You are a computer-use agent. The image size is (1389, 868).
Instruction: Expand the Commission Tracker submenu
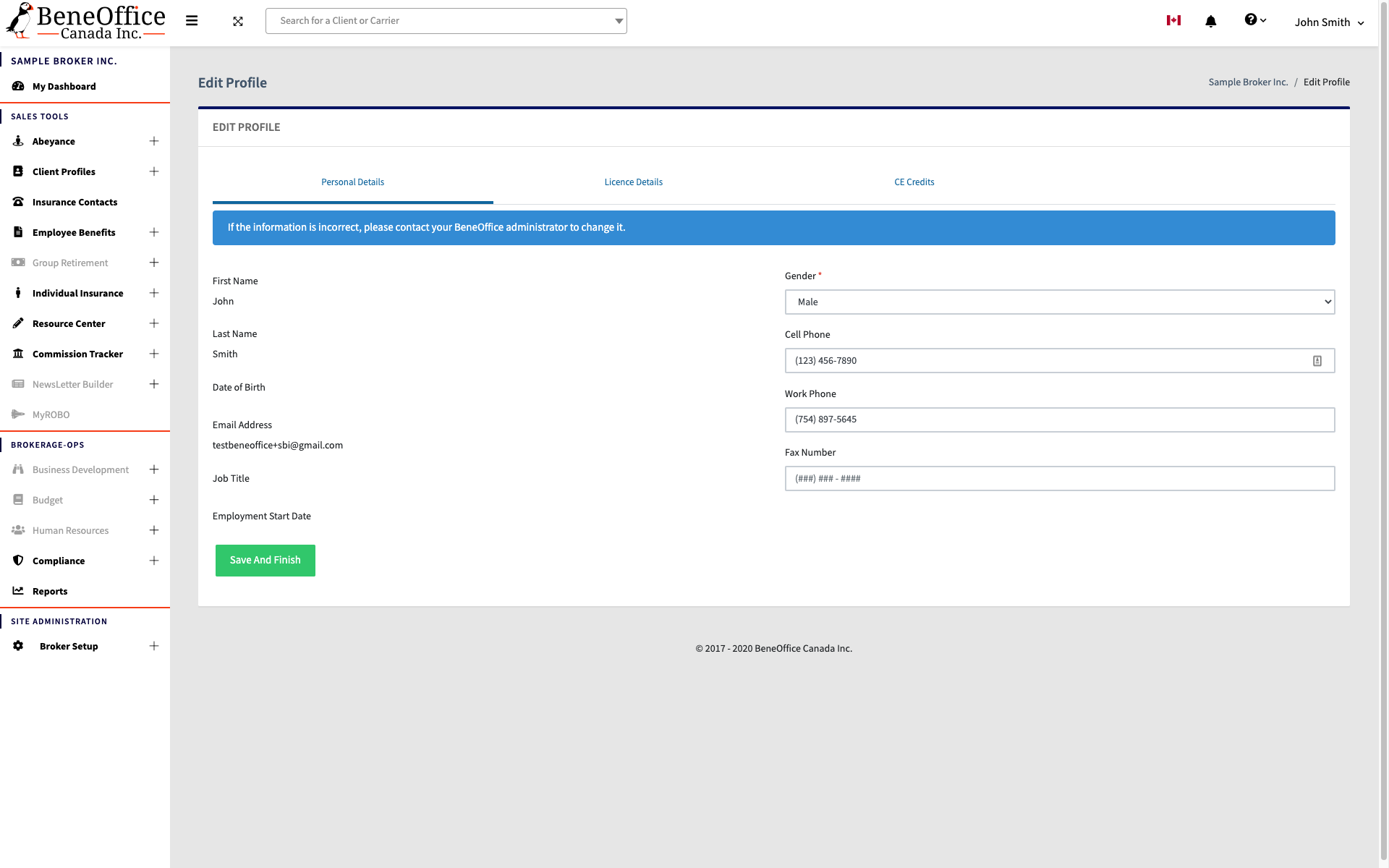[154, 354]
